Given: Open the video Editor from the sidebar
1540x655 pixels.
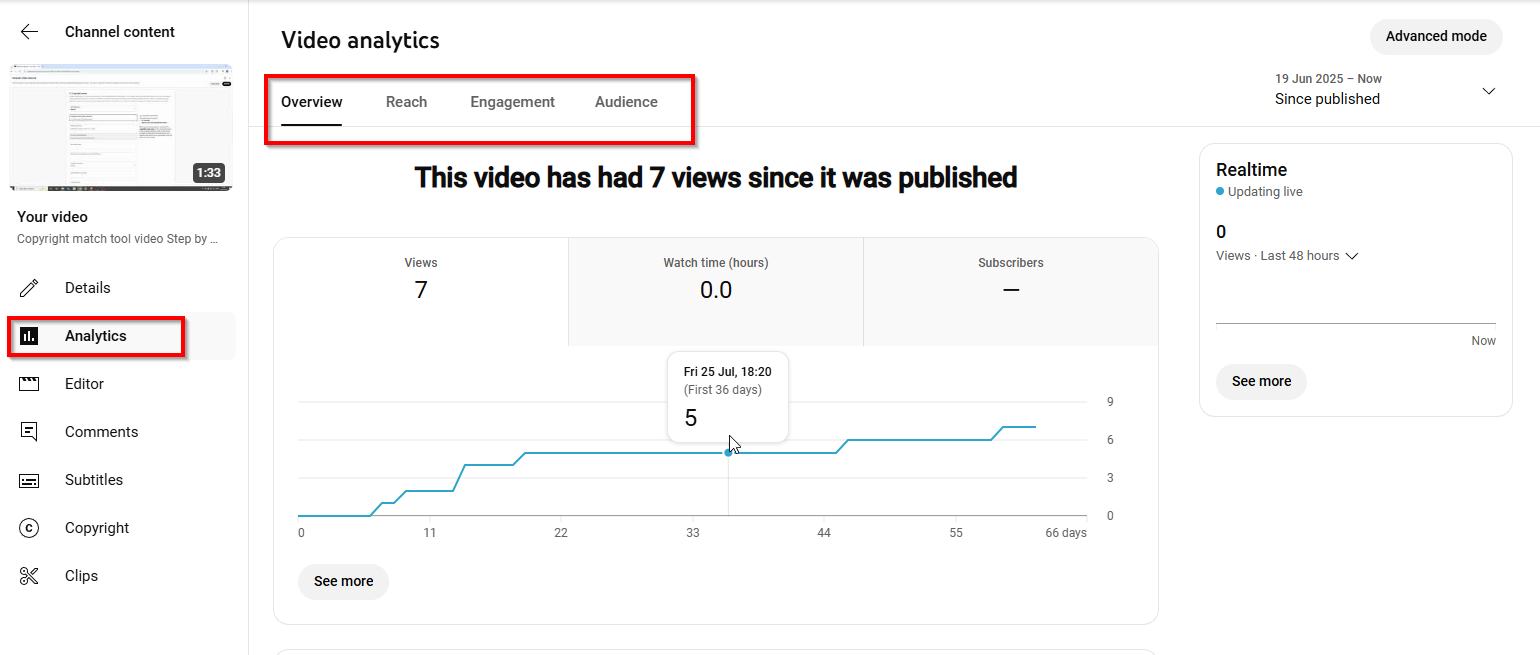Looking at the screenshot, I should coord(85,383).
